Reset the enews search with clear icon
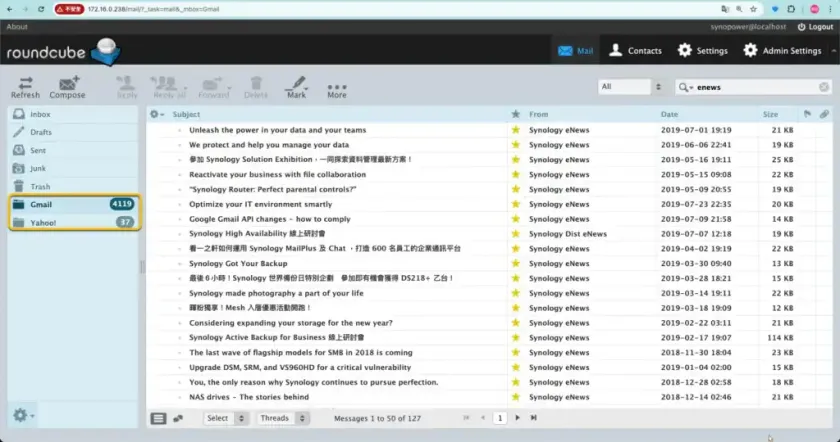Screen dimensions: 840x442 [825, 87]
